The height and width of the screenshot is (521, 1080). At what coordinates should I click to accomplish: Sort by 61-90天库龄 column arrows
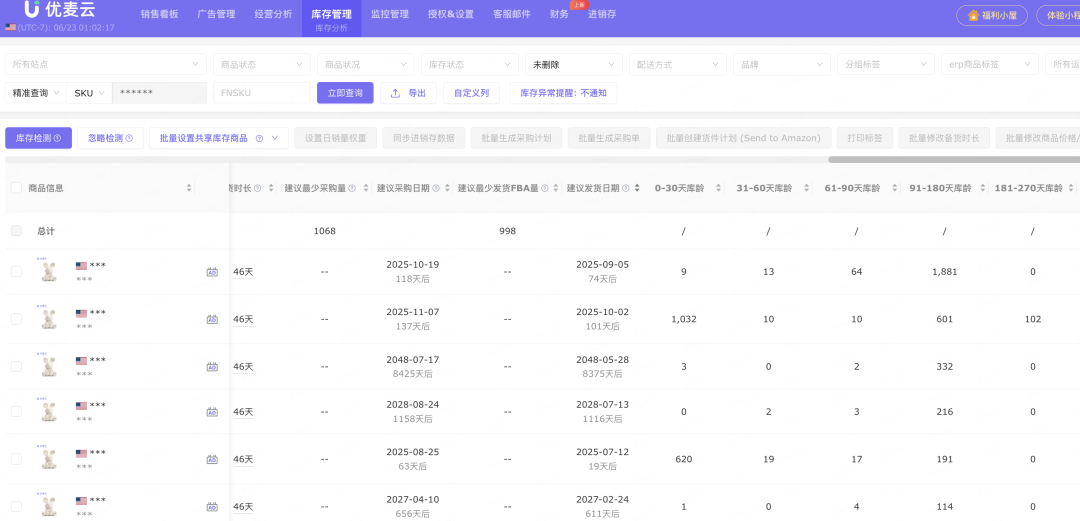(x=895, y=187)
